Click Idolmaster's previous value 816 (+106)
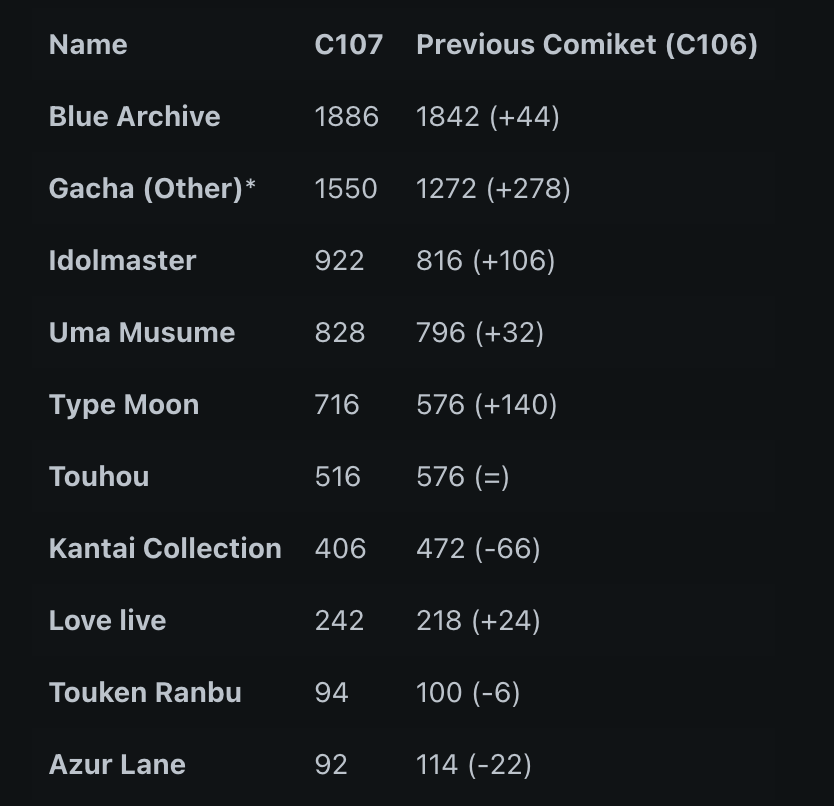This screenshot has height=806, width=834. click(486, 260)
